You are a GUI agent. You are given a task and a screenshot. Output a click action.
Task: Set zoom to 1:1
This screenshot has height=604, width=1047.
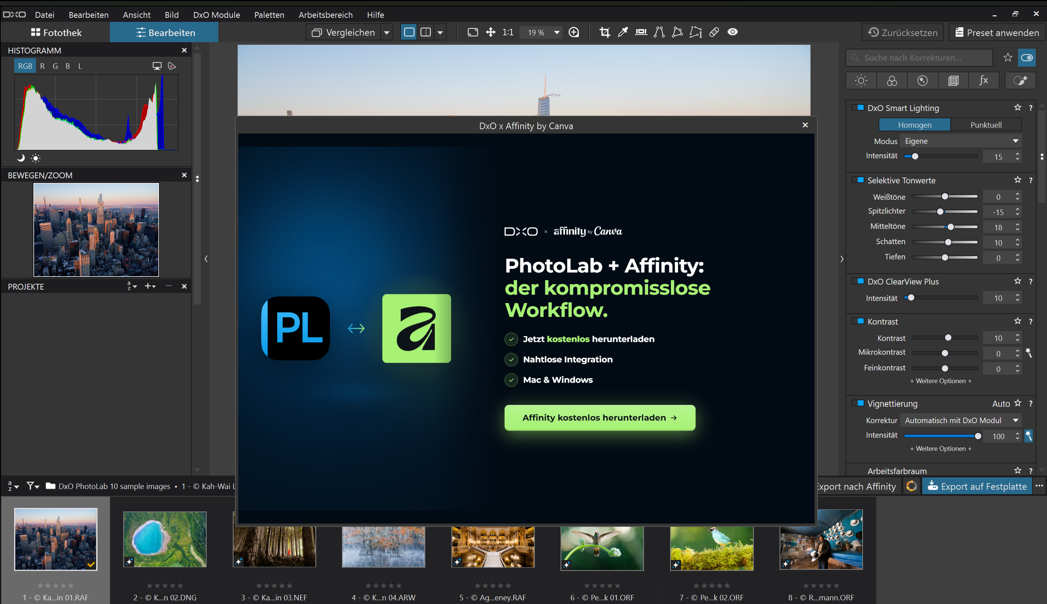[508, 32]
